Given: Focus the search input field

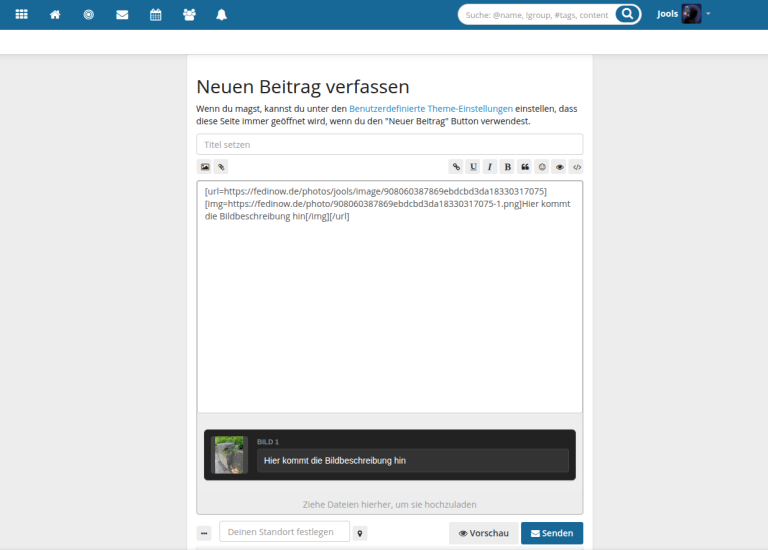Looking at the screenshot, I should [537, 15].
